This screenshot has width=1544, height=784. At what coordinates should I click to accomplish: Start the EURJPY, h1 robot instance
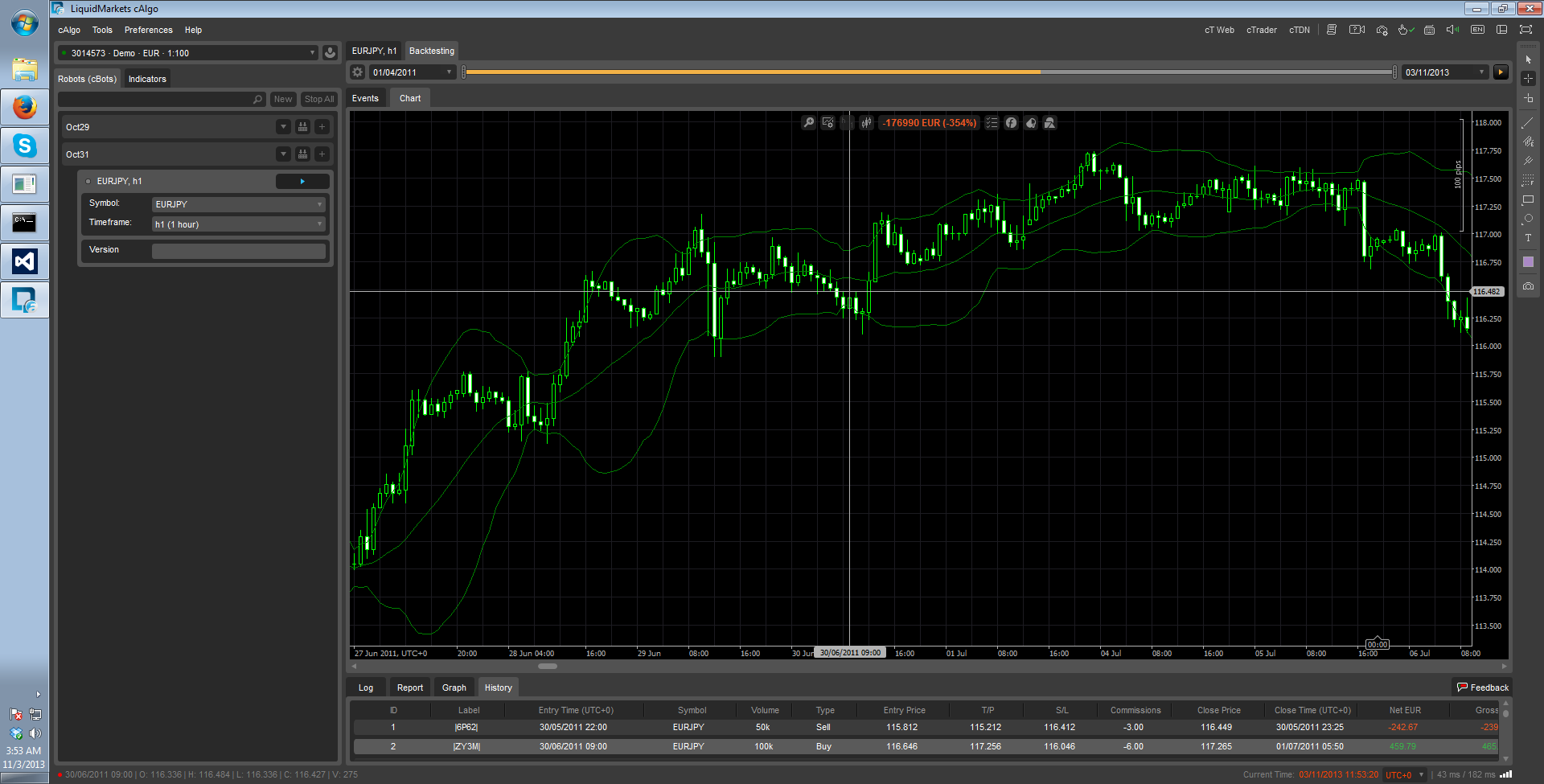(302, 182)
